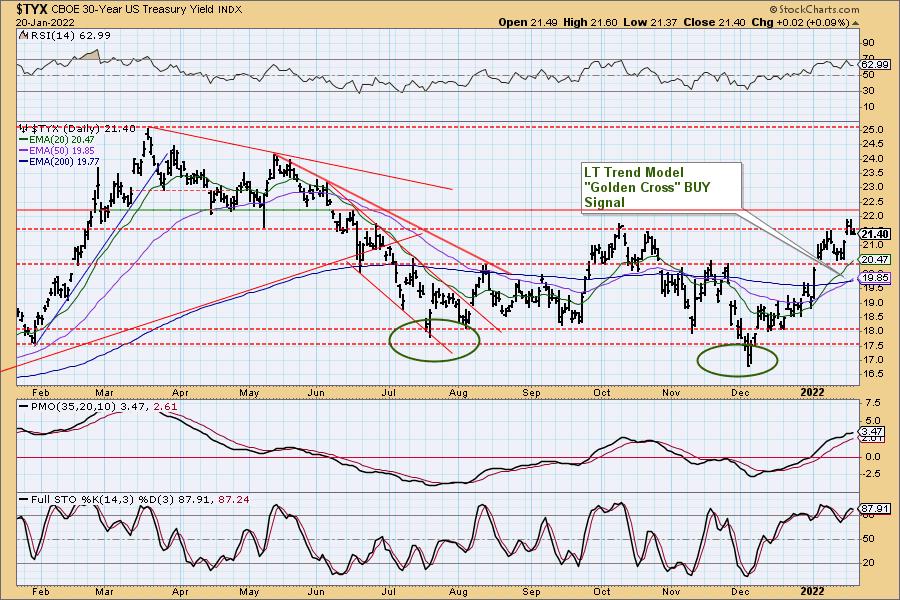The width and height of the screenshot is (900, 600).
Task: Click the Close 21.40 value in the header
Action: [714, 22]
